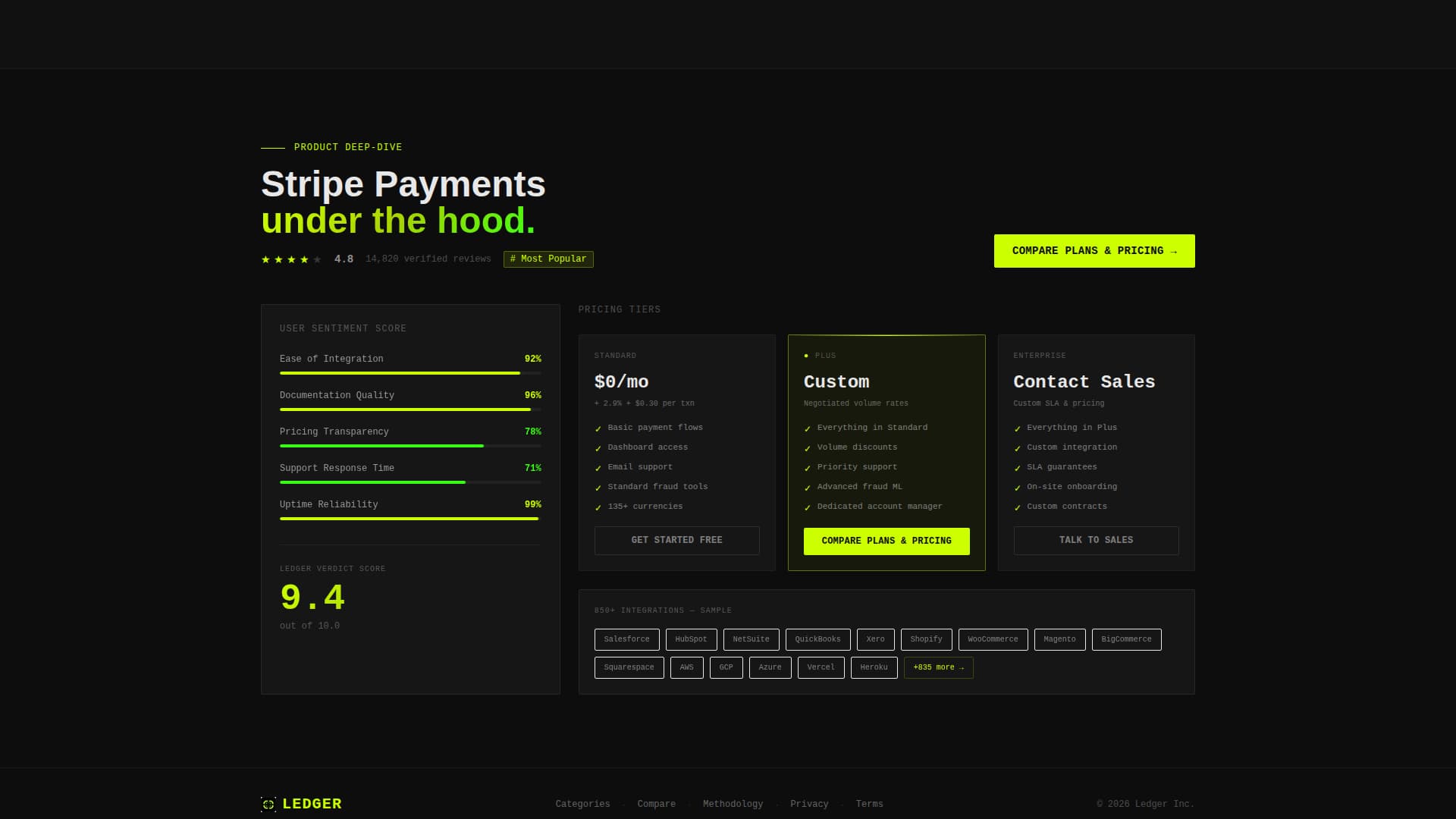1456x819 pixels.
Task: Click the Pricing Transparency progress bar
Action: tap(410, 446)
